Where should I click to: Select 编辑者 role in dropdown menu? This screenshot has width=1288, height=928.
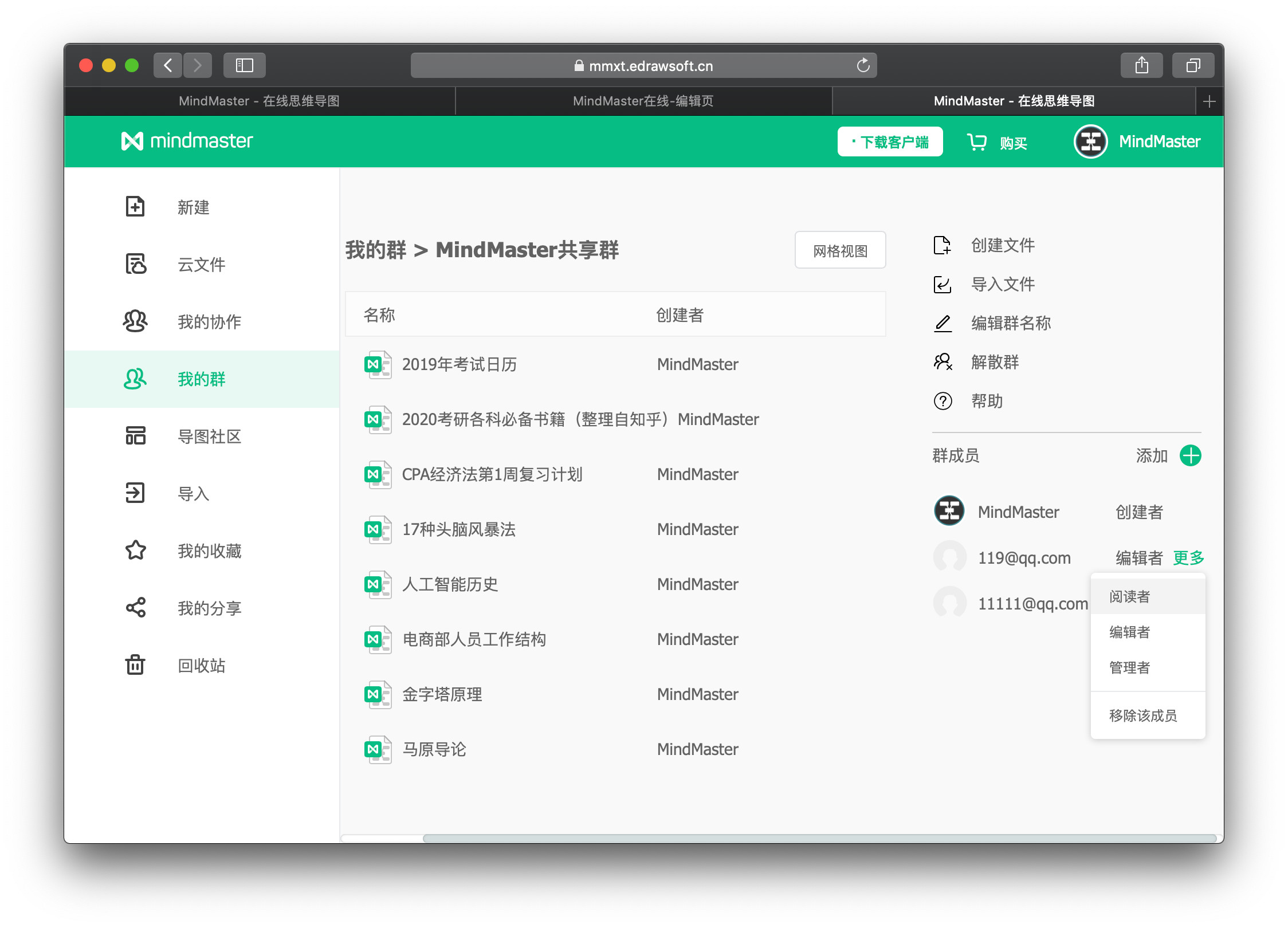pos(1148,632)
